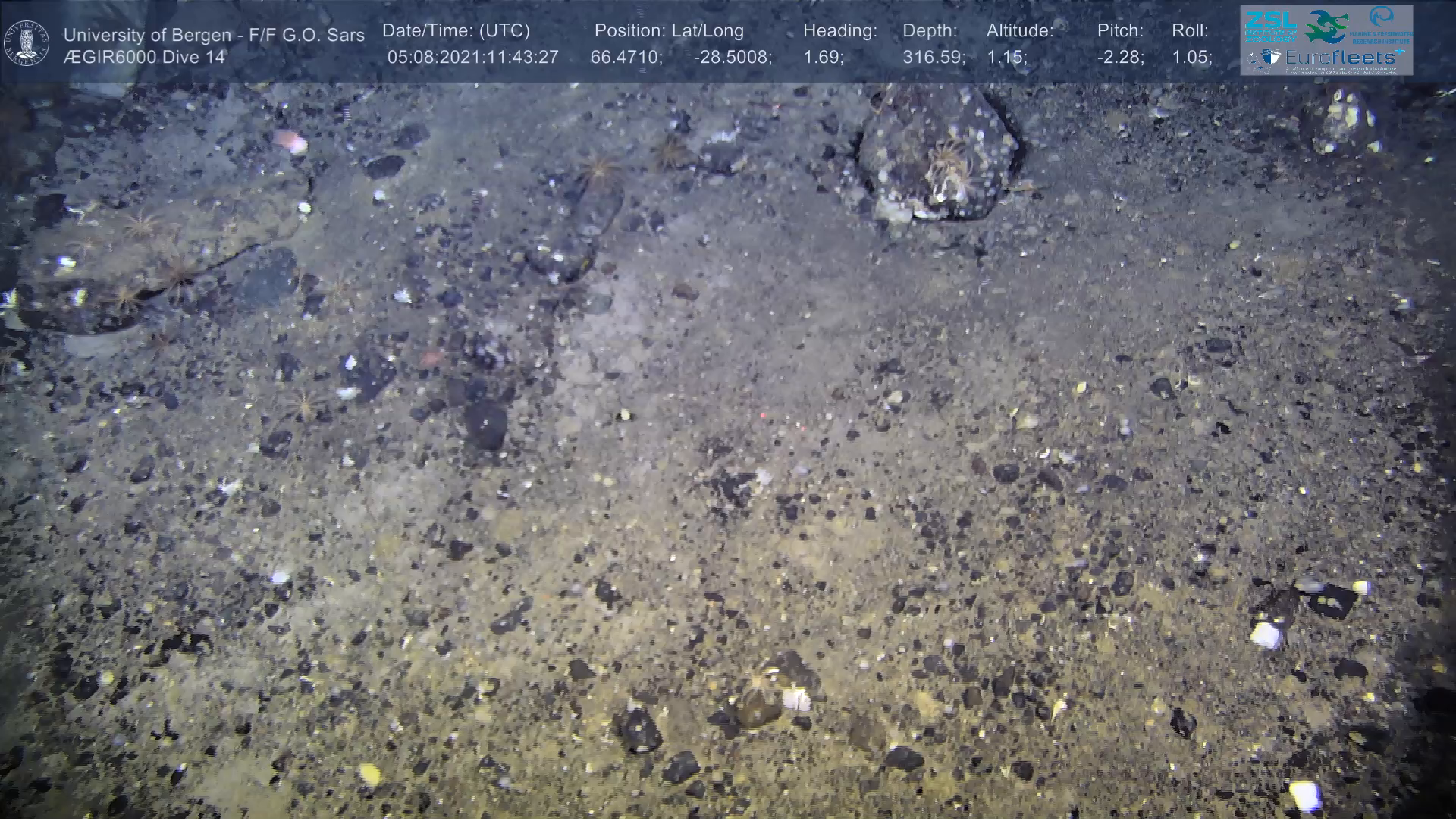The width and height of the screenshot is (1456, 819).
Task: Click the University of Bergen owl seal
Action: (x=27, y=42)
